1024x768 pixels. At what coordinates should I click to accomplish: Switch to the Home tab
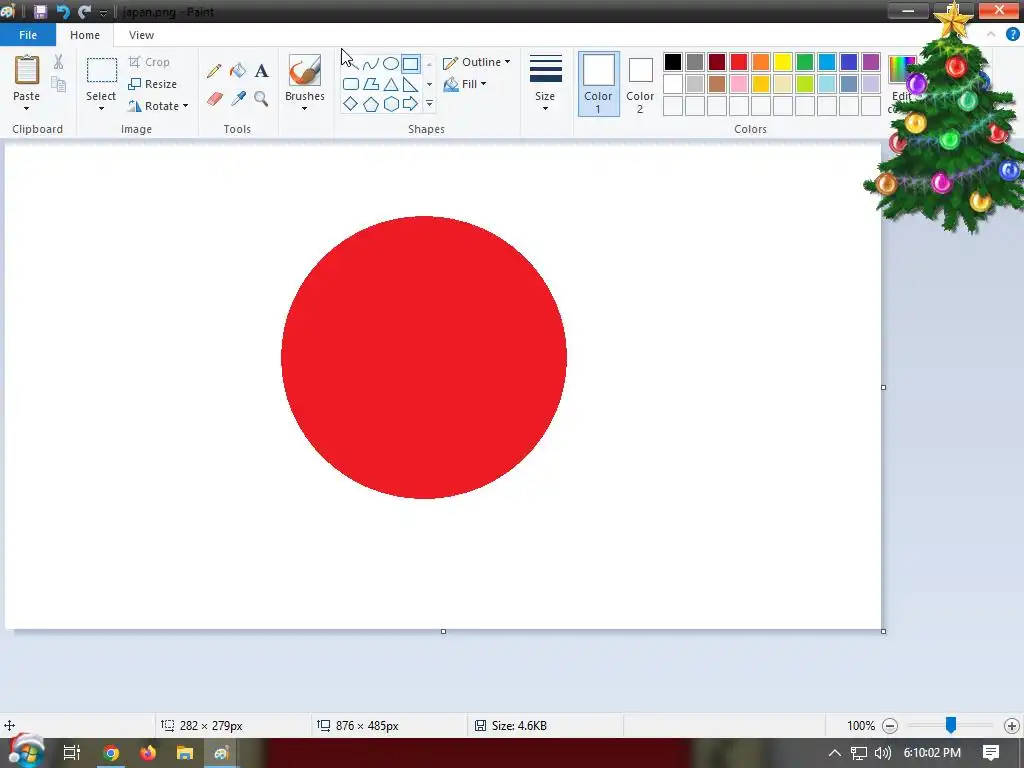click(x=85, y=35)
